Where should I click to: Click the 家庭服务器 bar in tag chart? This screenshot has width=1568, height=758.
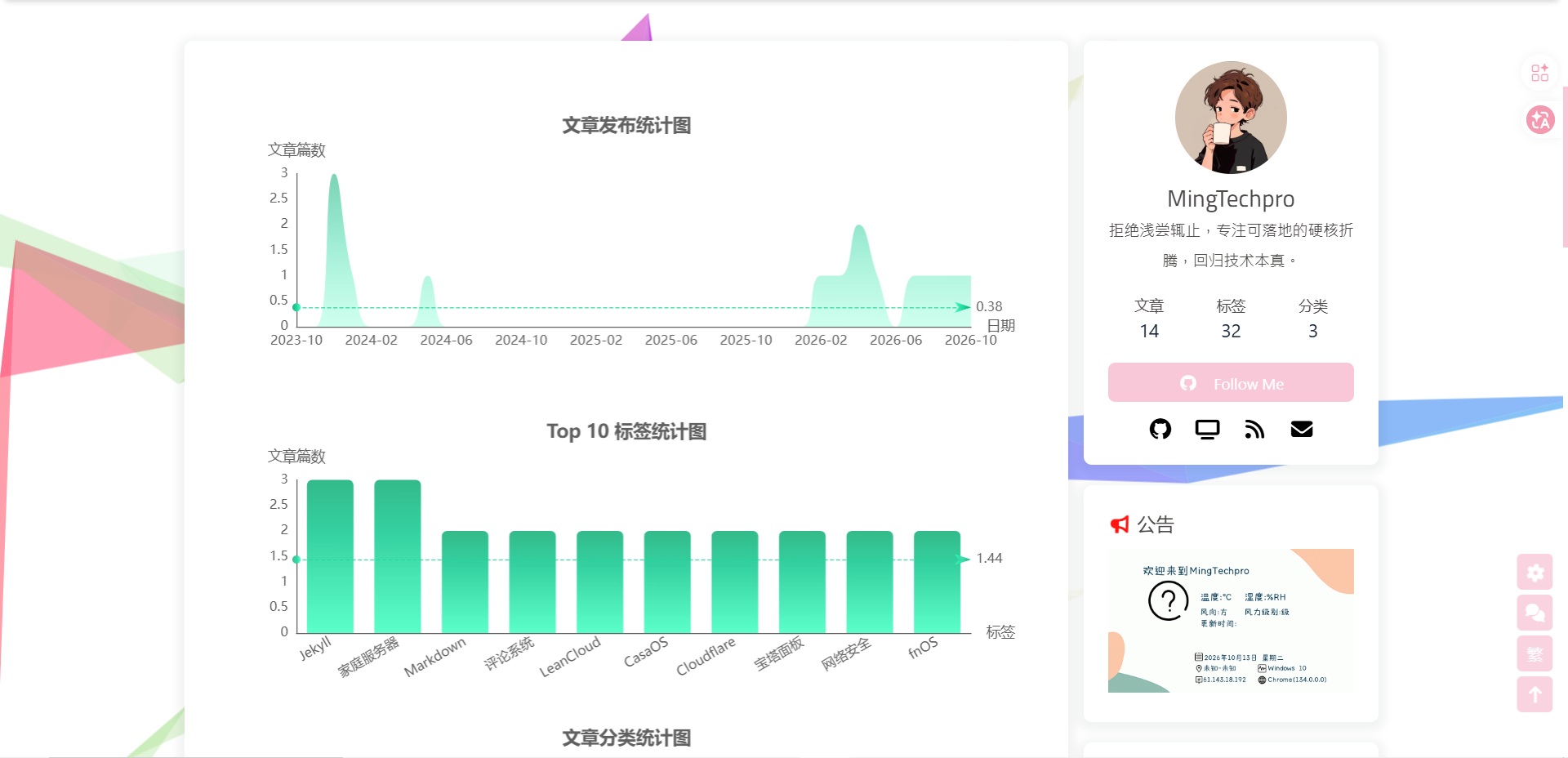coord(398,556)
